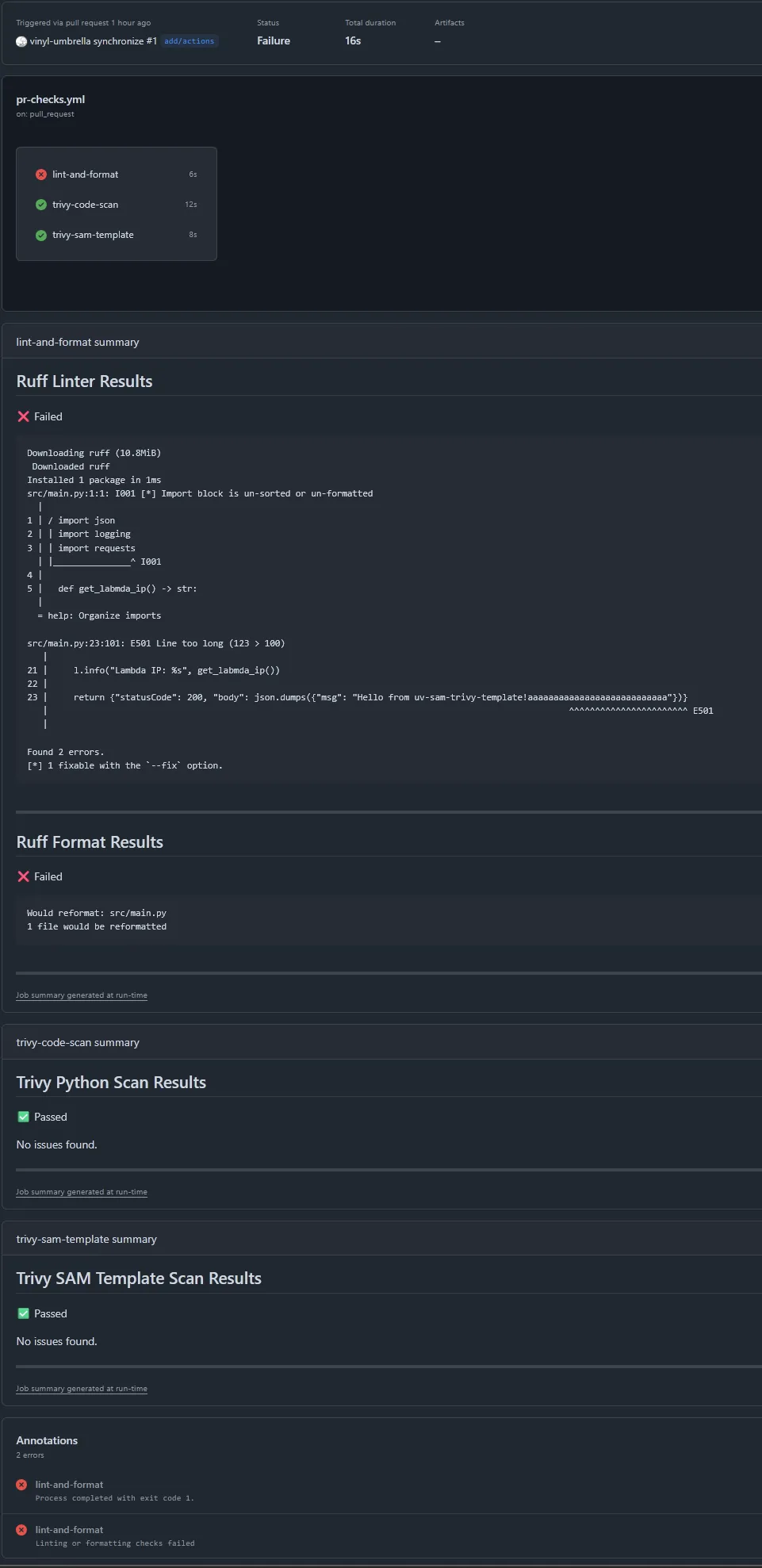The width and height of the screenshot is (762, 1568).
Task: Click the red failure icon beside lint-and-format job
Action: [41, 174]
